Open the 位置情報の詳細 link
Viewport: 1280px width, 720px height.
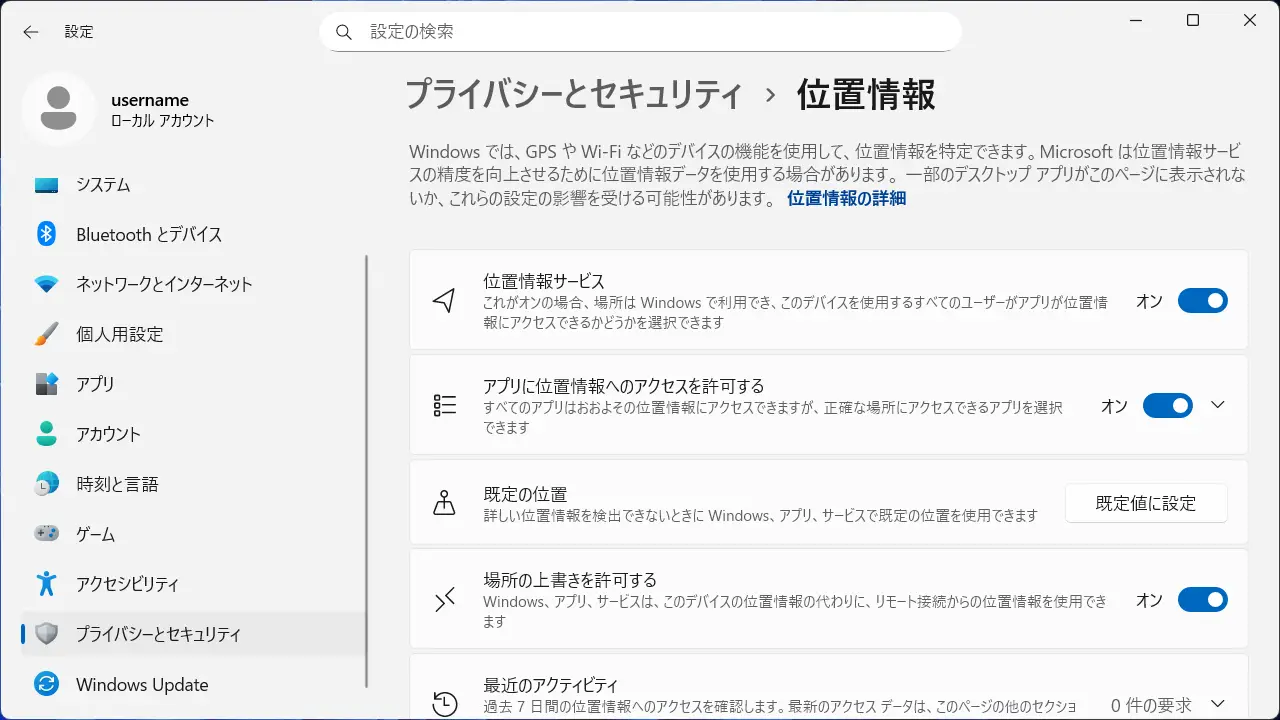tap(846, 198)
